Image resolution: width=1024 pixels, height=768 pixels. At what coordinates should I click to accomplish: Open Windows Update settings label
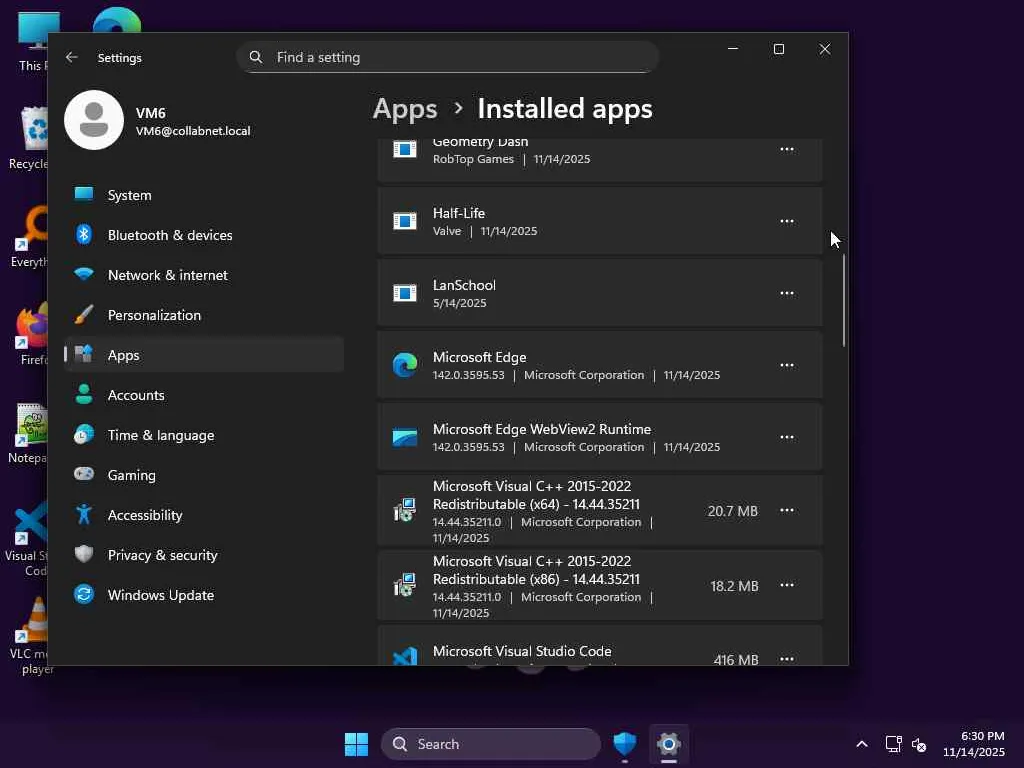coord(161,595)
